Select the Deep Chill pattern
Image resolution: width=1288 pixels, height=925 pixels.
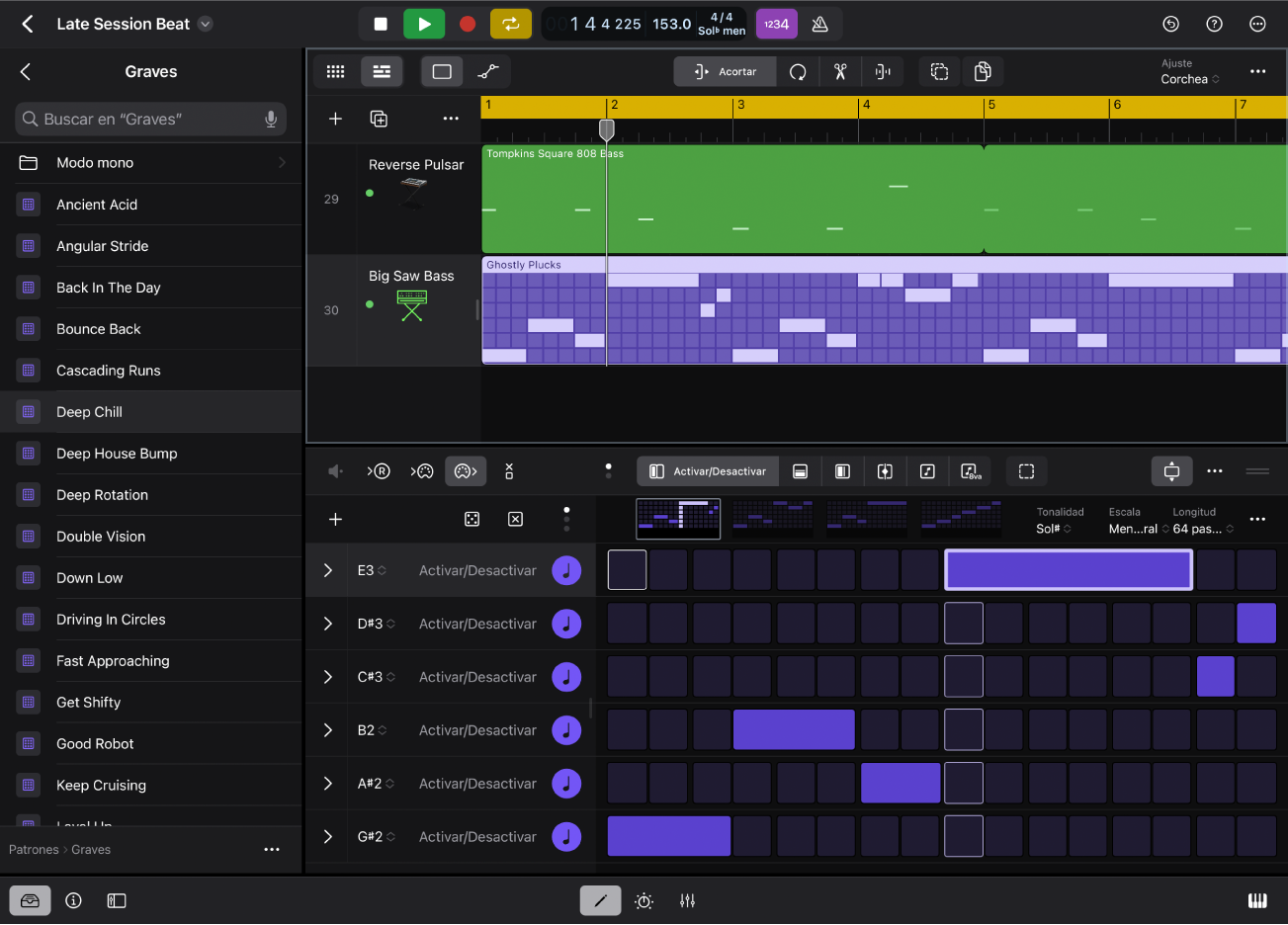point(150,412)
